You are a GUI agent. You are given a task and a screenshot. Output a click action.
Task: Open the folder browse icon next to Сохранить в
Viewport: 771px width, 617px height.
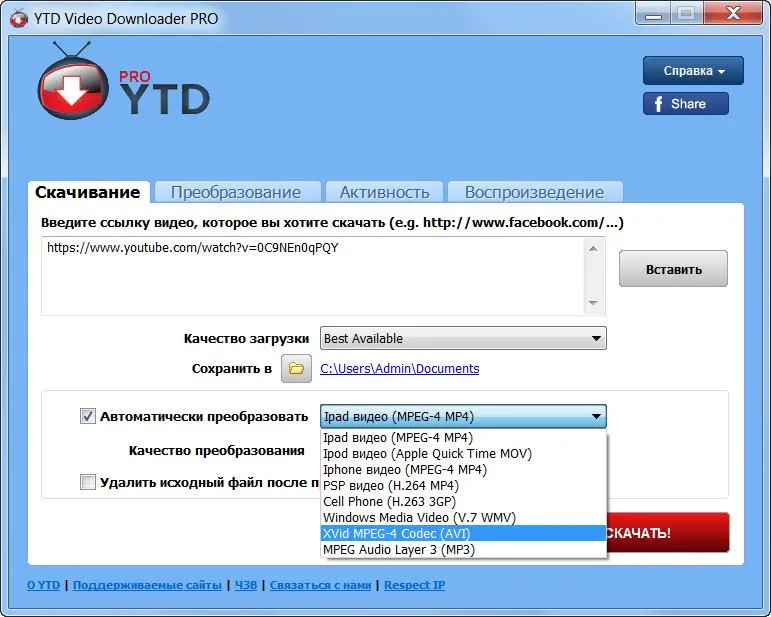click(296, 368)
